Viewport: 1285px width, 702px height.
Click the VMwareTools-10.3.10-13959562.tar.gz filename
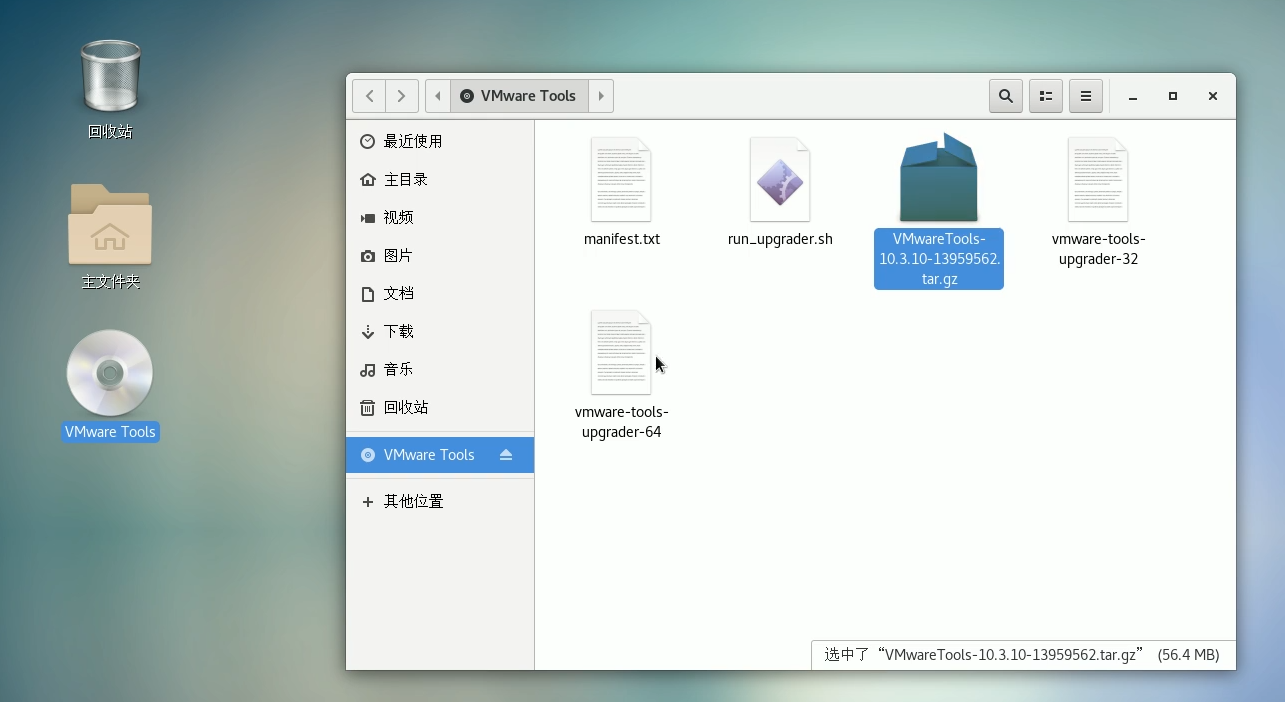click(939, 259)
